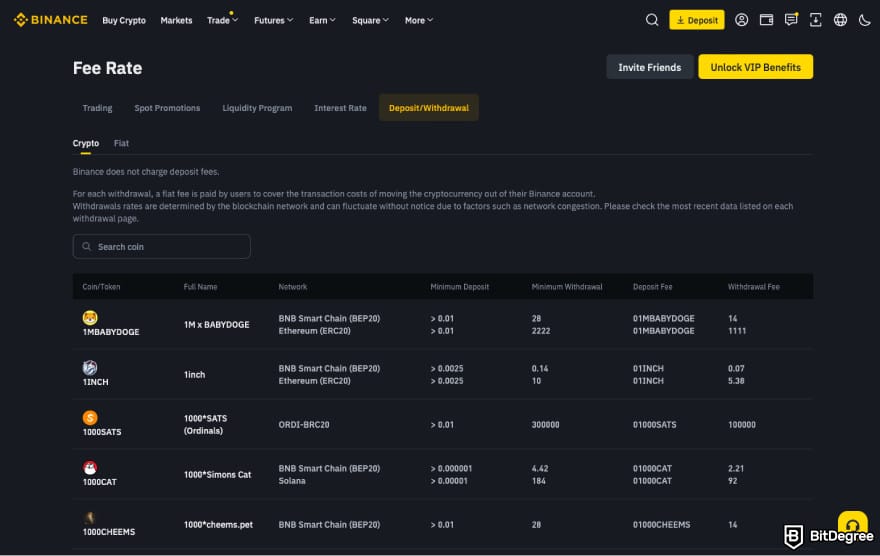
Task: Open the search magnifier icon in header
Action: pos(652,20)
